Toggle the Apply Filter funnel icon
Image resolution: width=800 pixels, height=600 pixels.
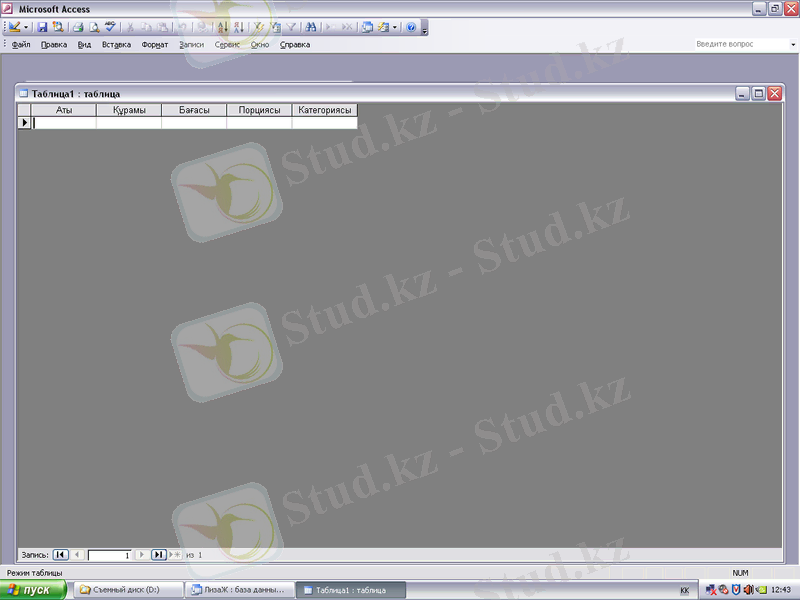pos(291,27)
